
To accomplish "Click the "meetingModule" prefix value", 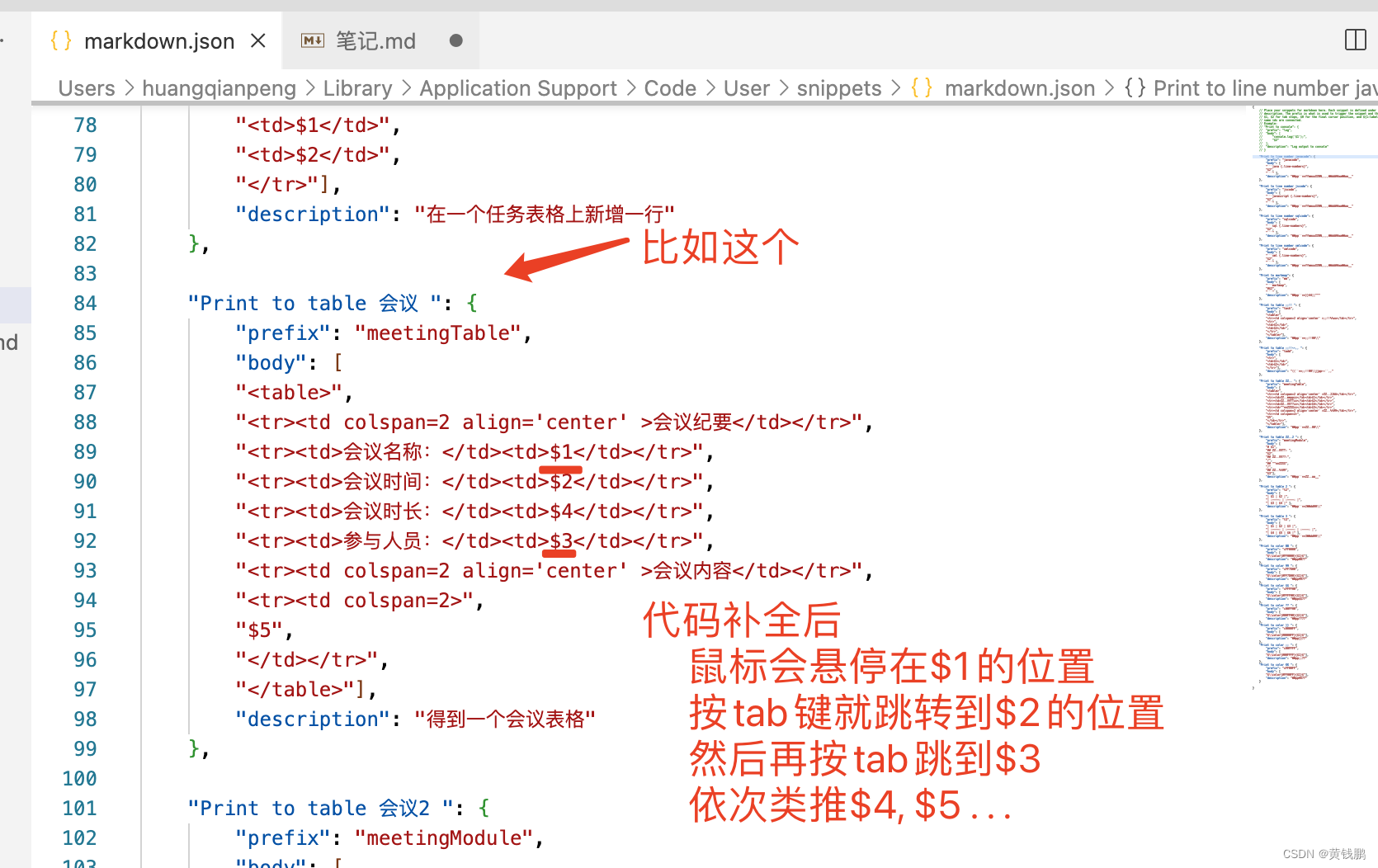I will pyautogui.click(x=443, y=838).
